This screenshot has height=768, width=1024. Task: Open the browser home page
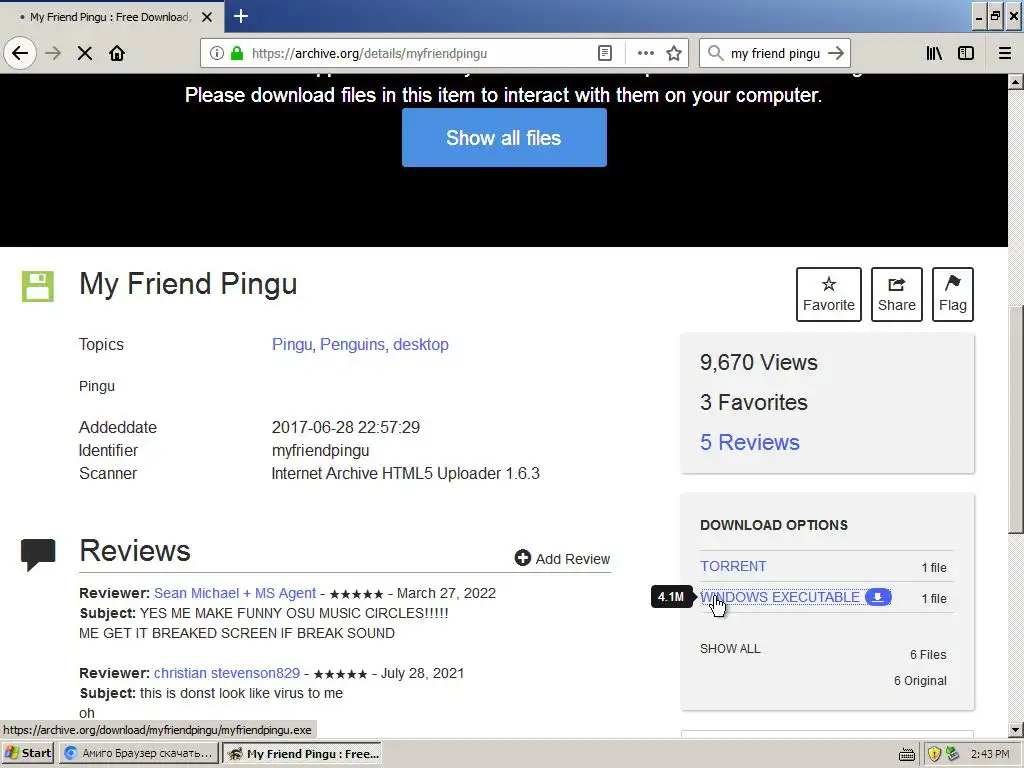[x=117, y=54]
